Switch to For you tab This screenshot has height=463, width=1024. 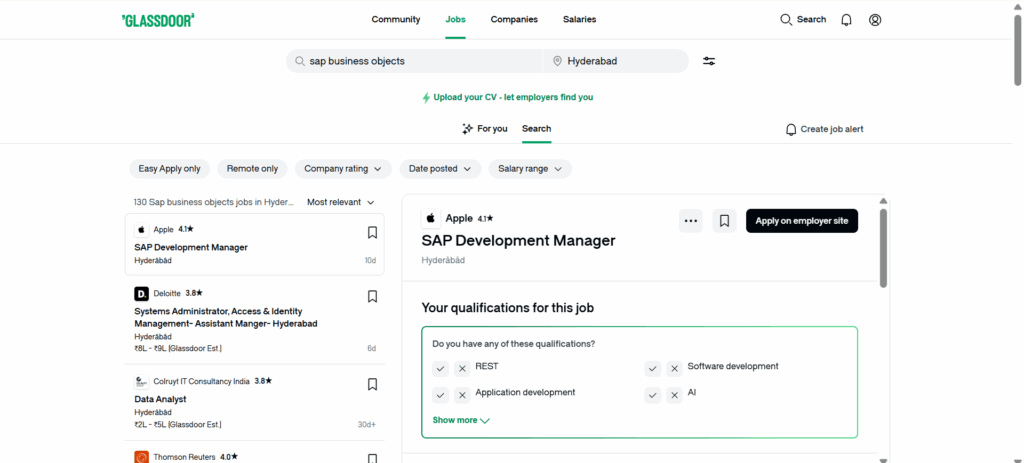pyautogui.click(x=484, y=129)
